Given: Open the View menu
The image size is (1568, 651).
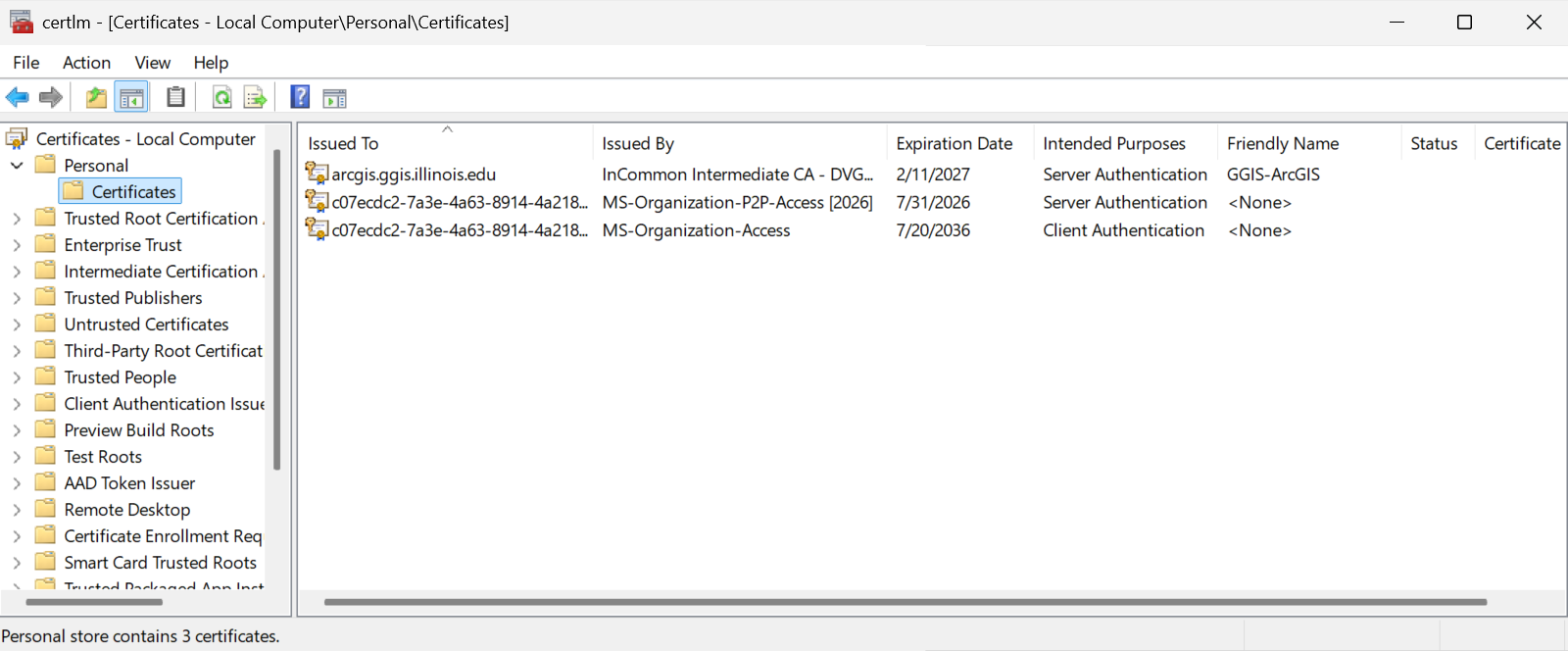Looking at the screenshot, I should pos(152,63).
